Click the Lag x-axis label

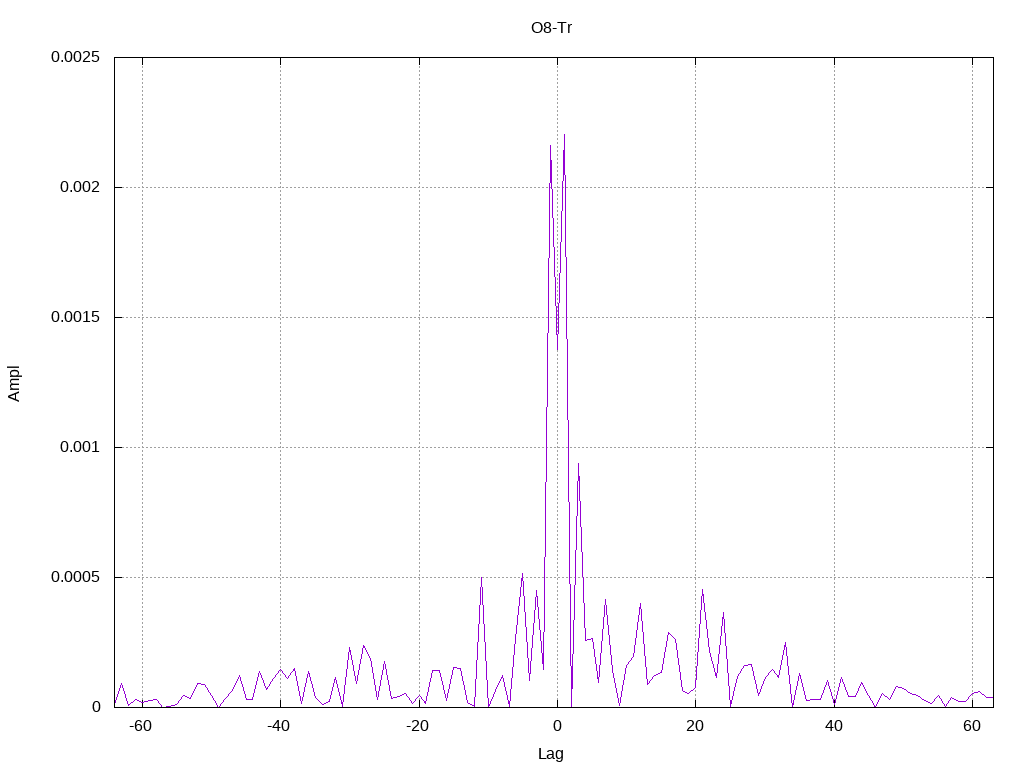[x=551, y=754]
